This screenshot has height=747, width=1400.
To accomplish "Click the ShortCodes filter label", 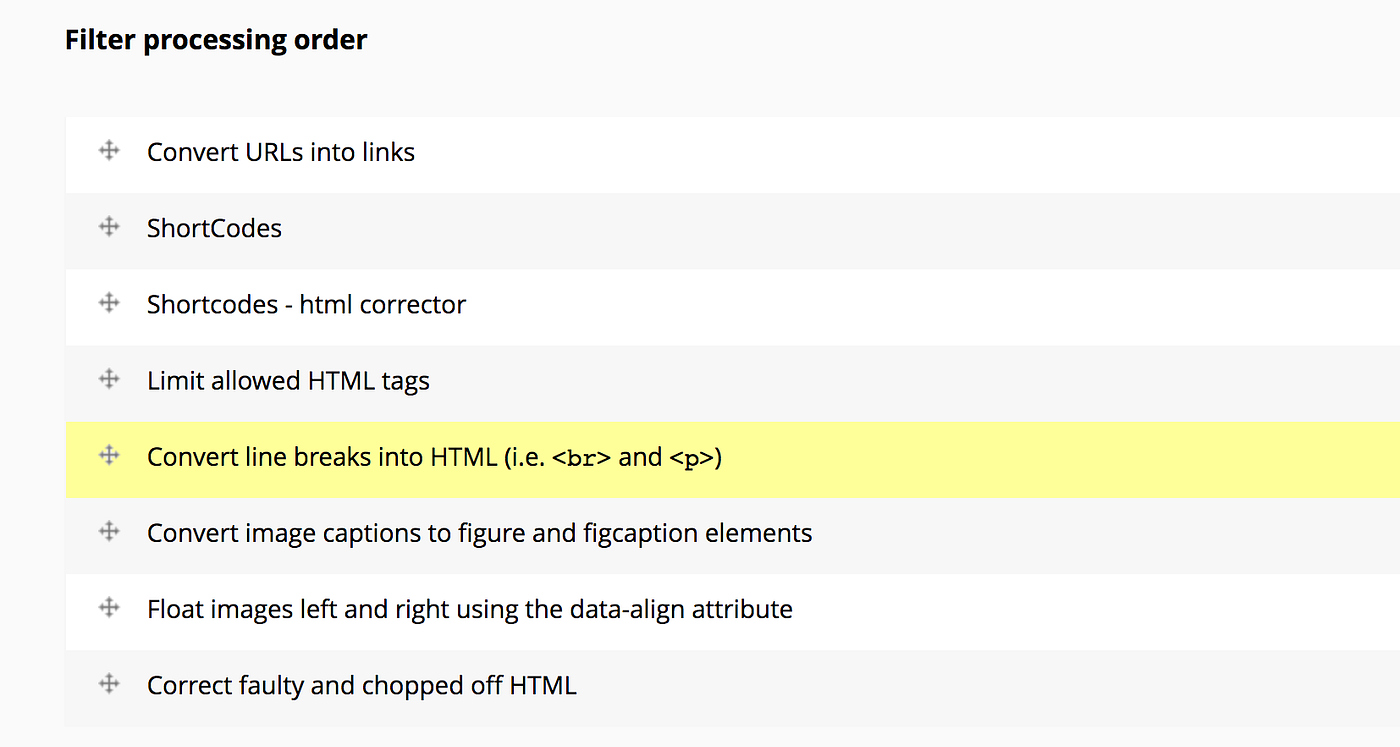I will click(214, 228).
